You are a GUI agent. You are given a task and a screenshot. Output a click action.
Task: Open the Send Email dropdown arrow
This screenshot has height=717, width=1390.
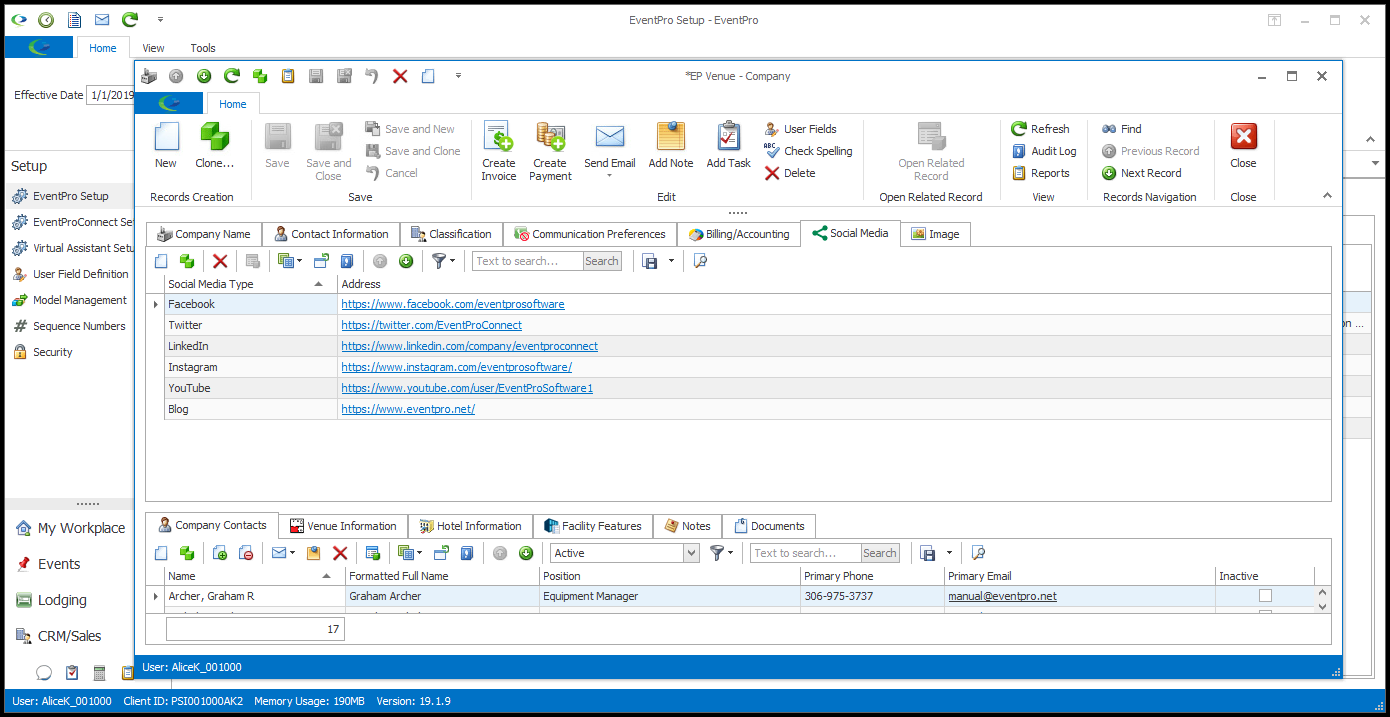pyautogui.click(x=609, y=177)
